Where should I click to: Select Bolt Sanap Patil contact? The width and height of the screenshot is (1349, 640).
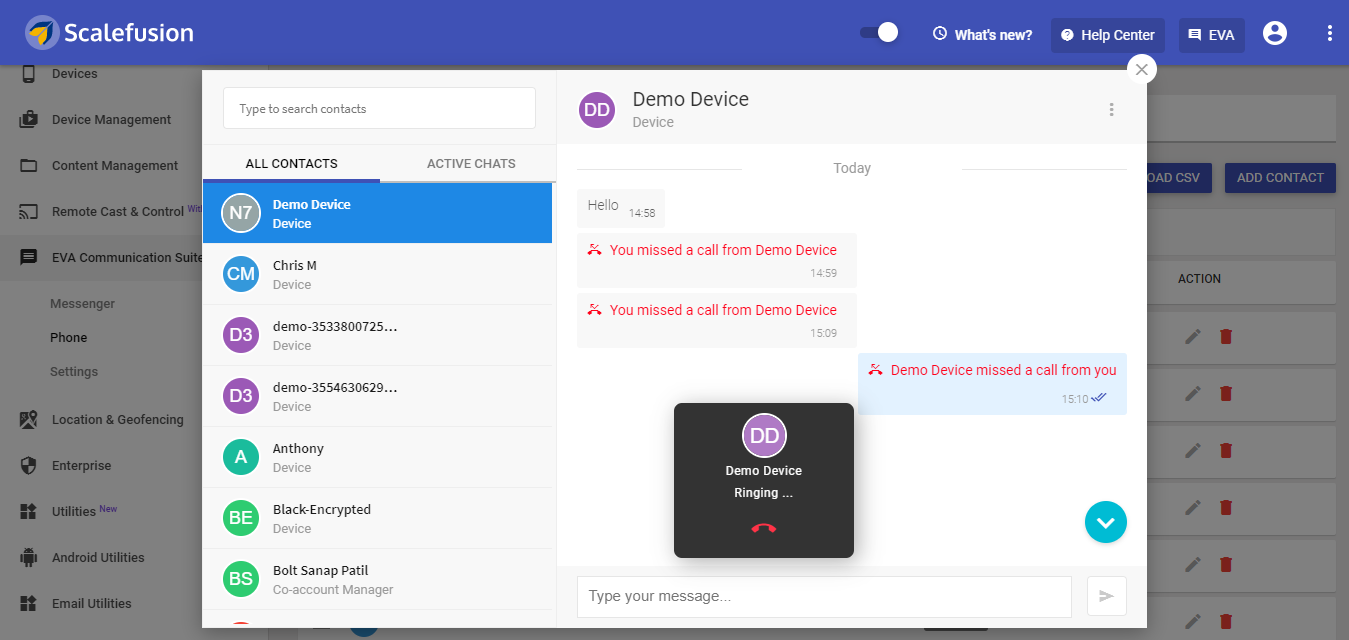tap(377, 579)
